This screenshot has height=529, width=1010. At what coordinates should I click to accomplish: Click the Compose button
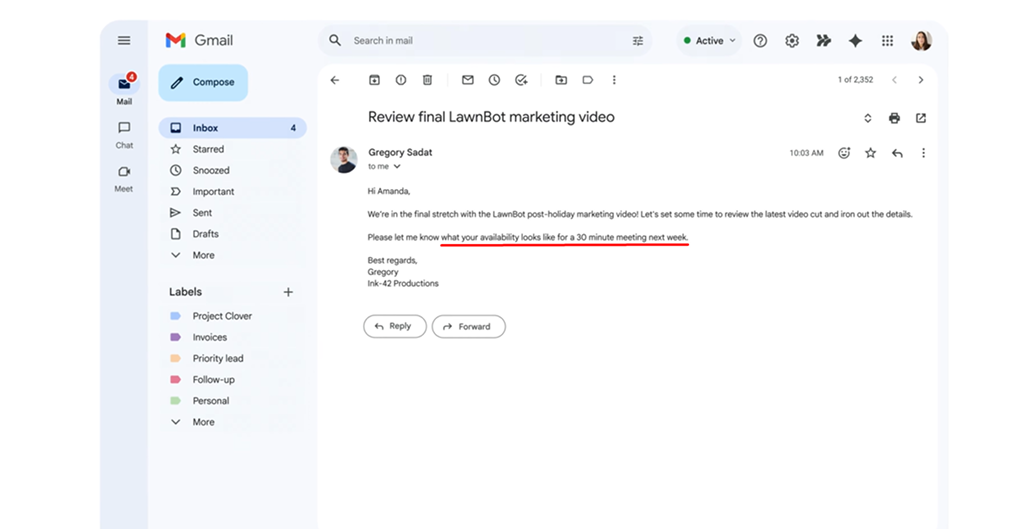[203, 83]
